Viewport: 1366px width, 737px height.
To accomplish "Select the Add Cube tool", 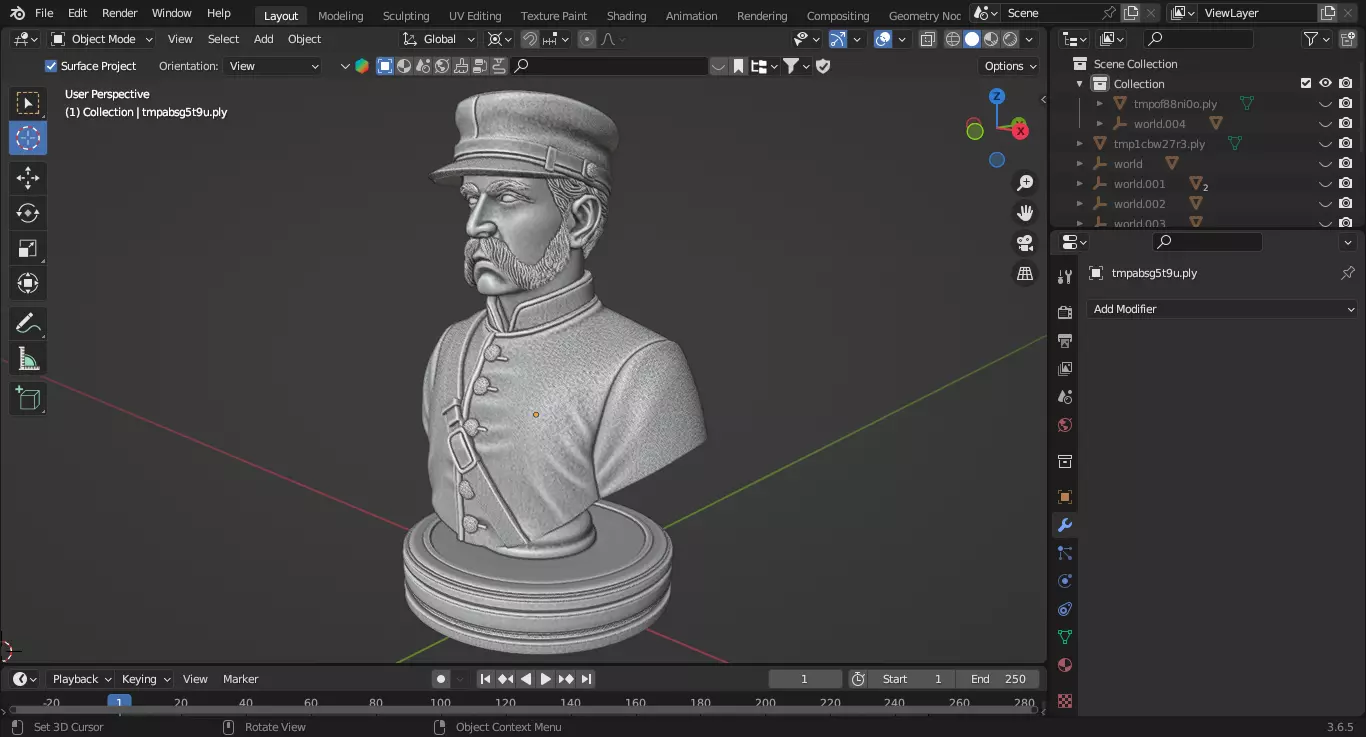I will tap(28, 399).
